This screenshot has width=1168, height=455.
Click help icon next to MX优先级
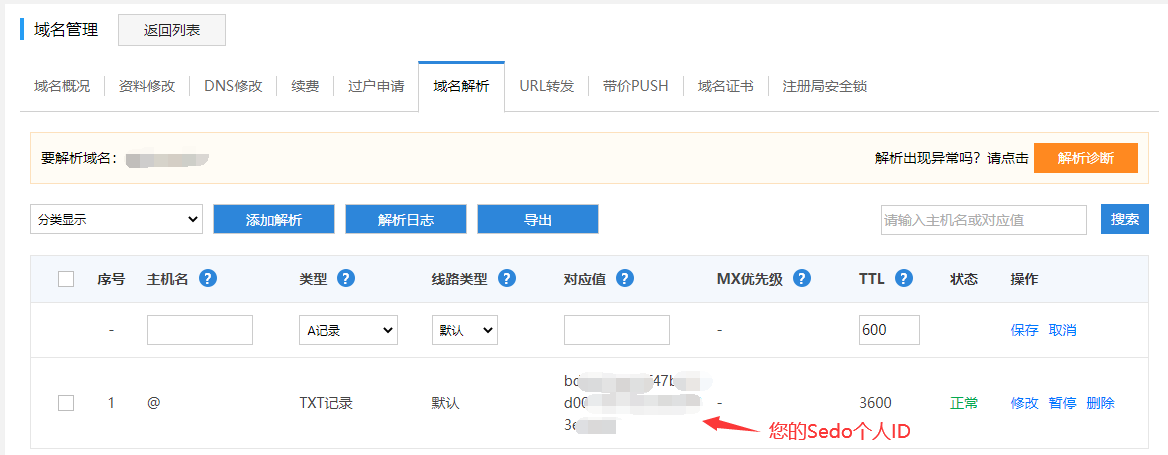click(x=802, y=279)
